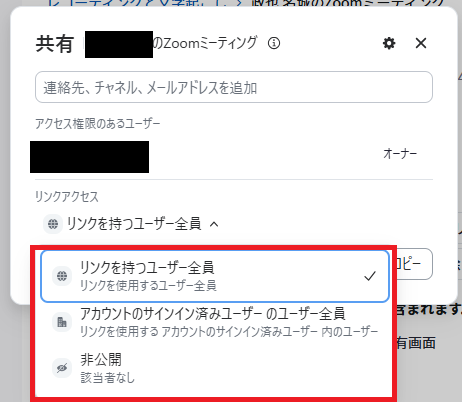
Task: Click globe icon in リンクを持つユーザー全員 option
Action: point(62,276)
